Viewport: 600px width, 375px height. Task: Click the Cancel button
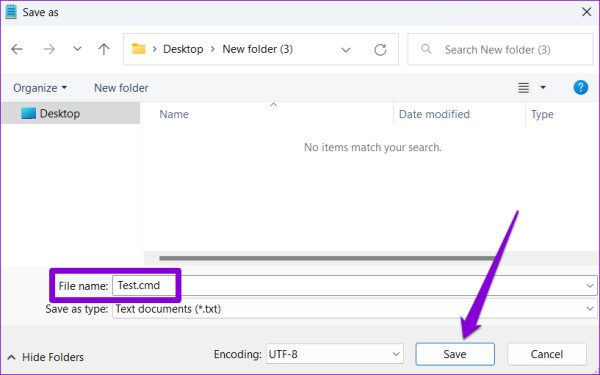547,354
